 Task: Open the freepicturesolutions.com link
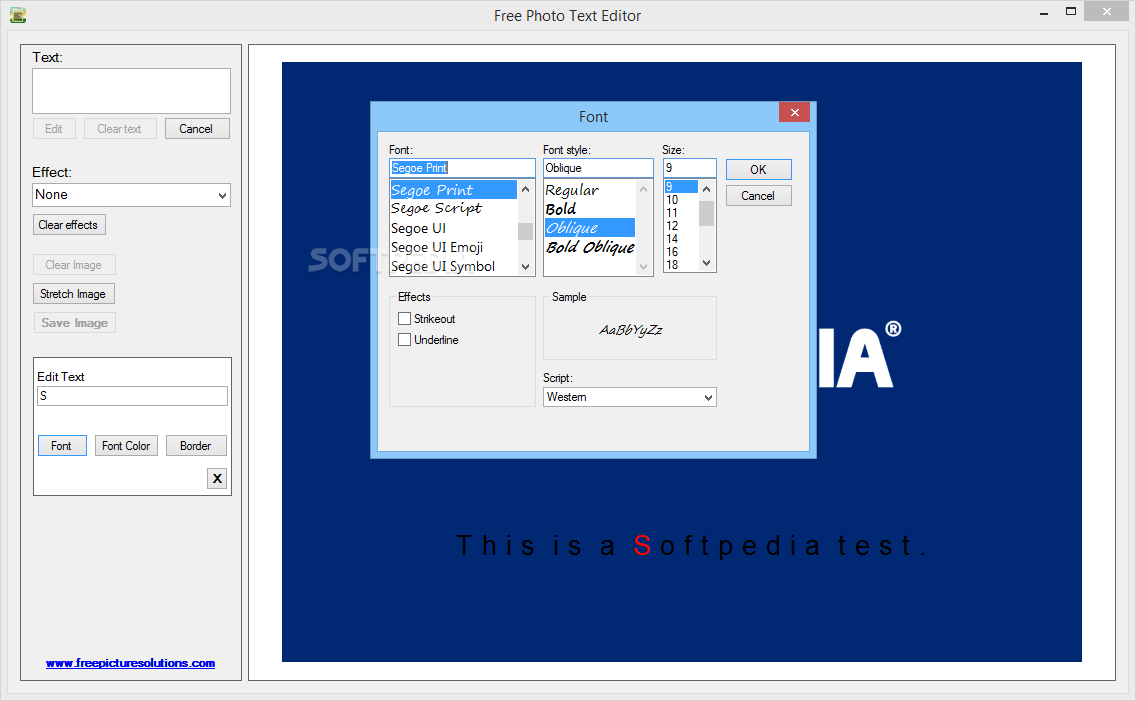130,663
